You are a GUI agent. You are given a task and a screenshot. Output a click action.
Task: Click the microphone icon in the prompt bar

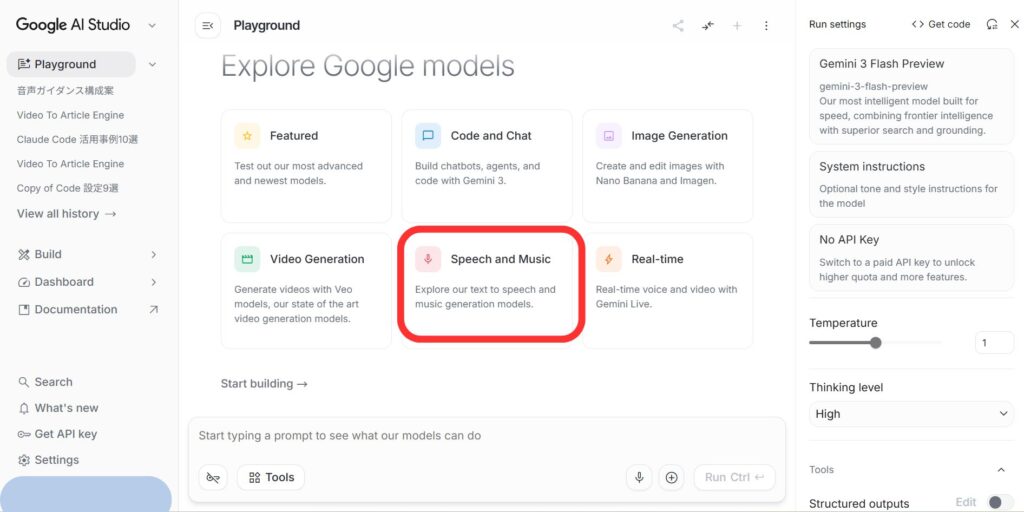(x=639, y=478)
